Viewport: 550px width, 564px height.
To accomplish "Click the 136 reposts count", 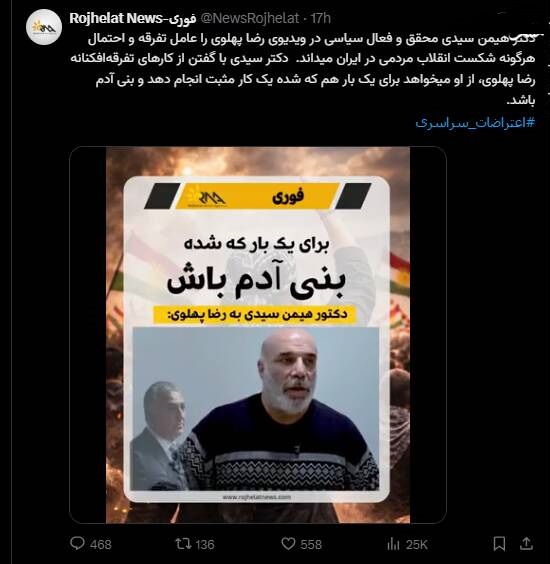I will point(204,544).
